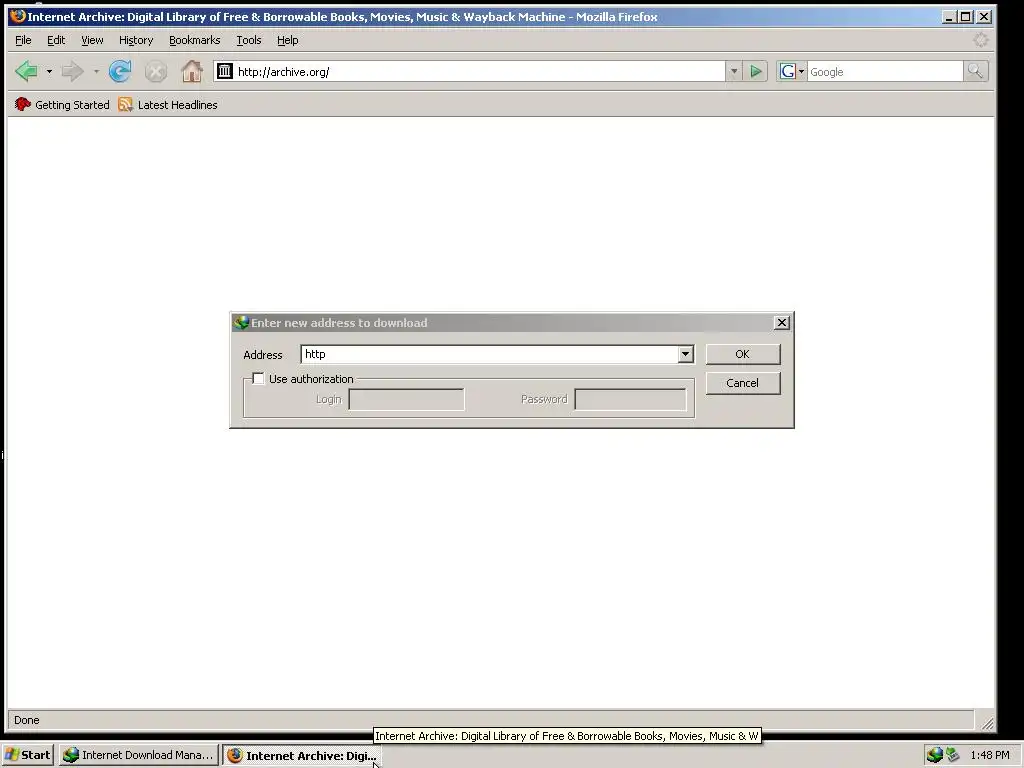The height and width of the screenshot is (768, 1024).
Task: Go to the Home page icon
Action: (x=191, y=71)
